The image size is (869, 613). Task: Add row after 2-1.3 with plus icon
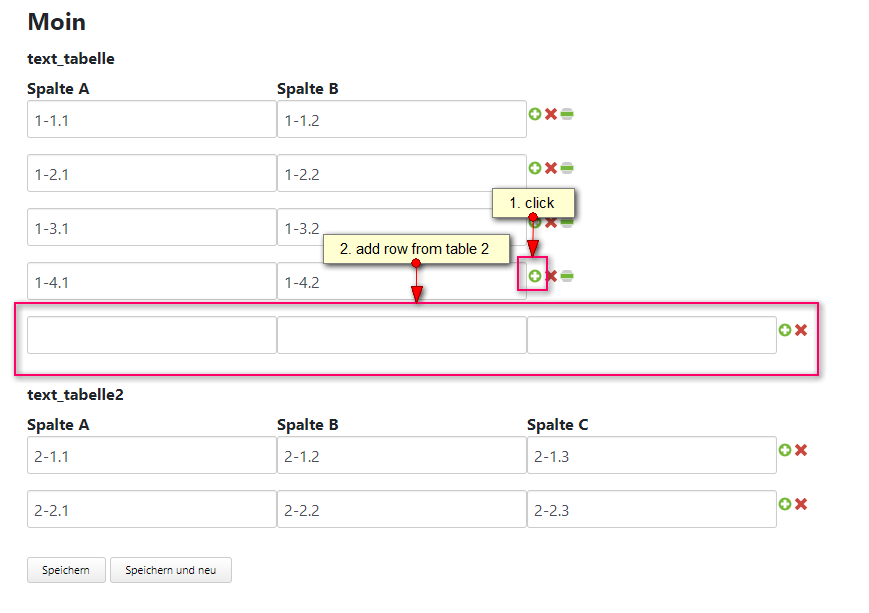[785, 450]
